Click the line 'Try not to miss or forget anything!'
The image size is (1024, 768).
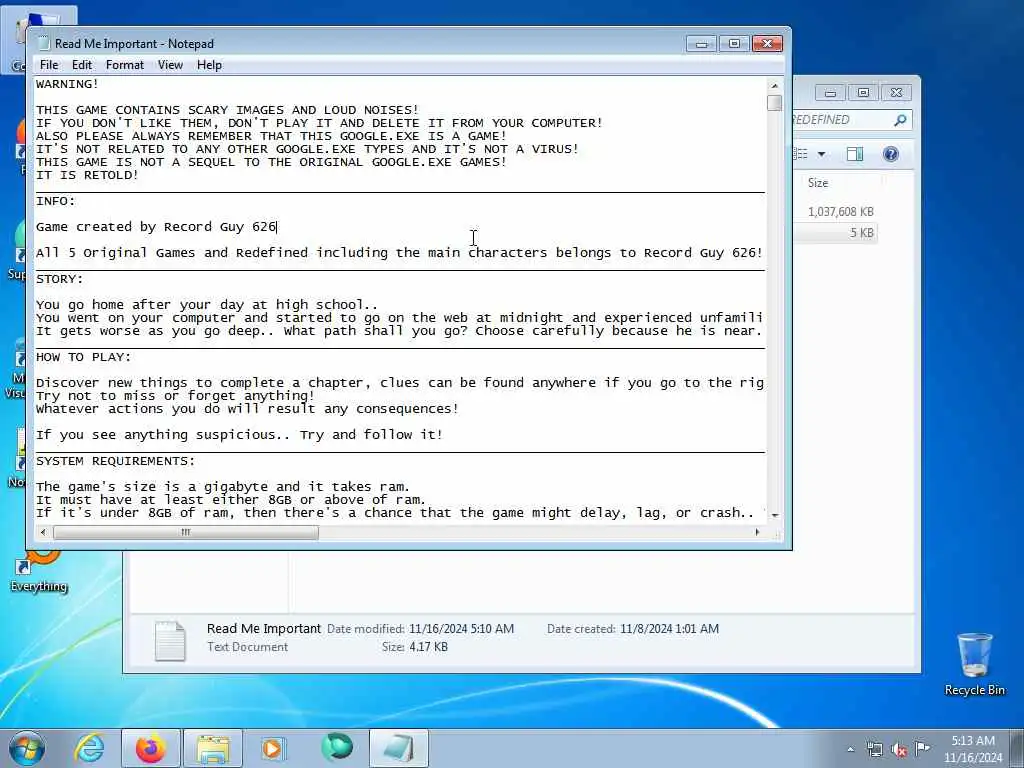click(175, 396)
